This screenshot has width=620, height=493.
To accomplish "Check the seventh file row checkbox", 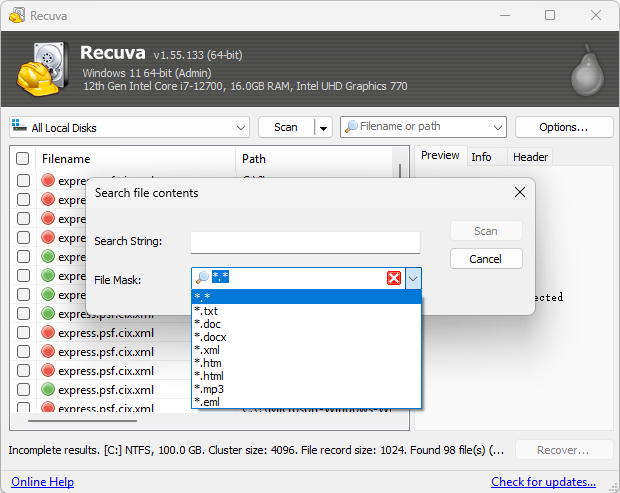I will click(23, 295).
